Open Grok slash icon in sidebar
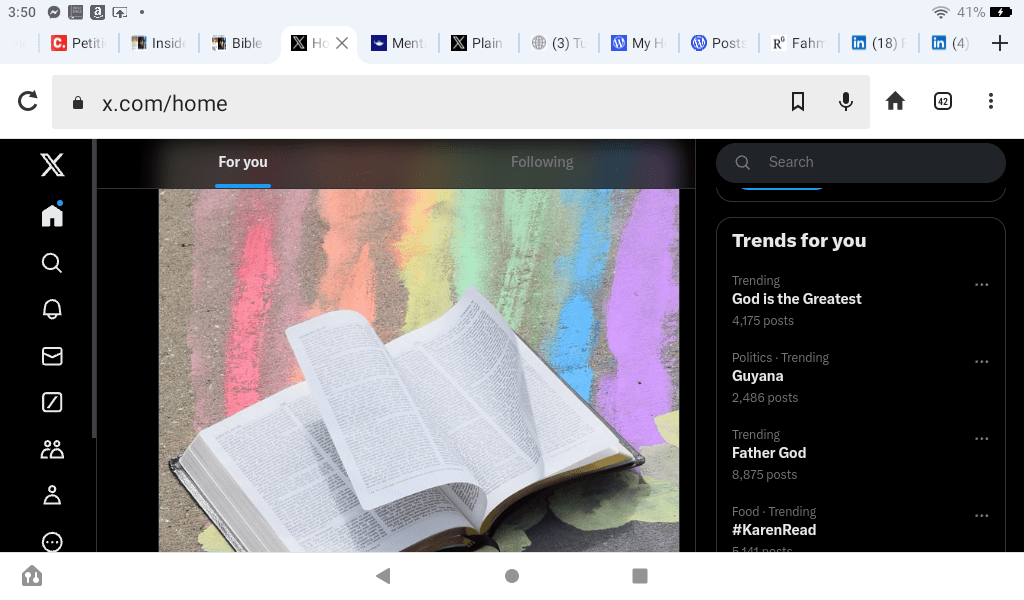 pyautogui.click(x=52, y=402)
